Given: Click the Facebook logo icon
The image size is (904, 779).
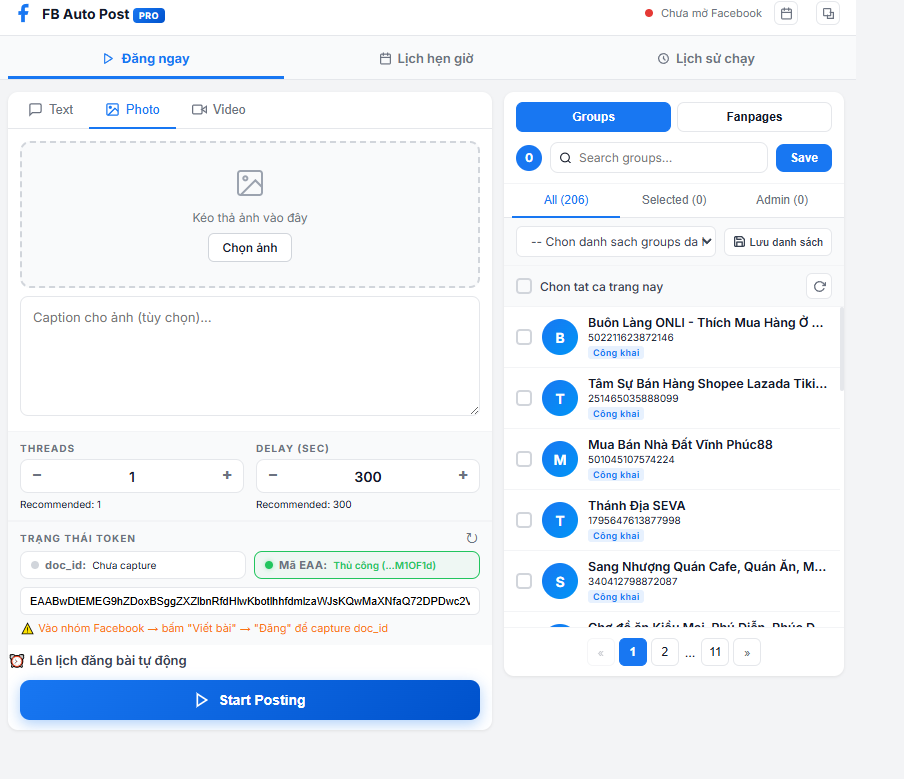Looking at the screenshot, I should [x=23, y=13].
